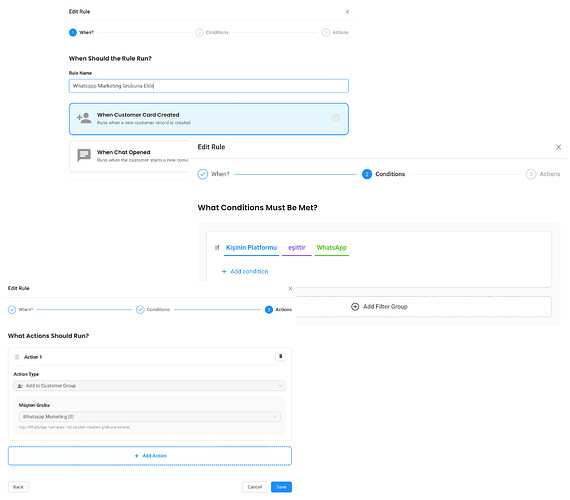Click the What Actions Should Run? heading
This screenshot has height=500, width=570.
tap(48, 336)
